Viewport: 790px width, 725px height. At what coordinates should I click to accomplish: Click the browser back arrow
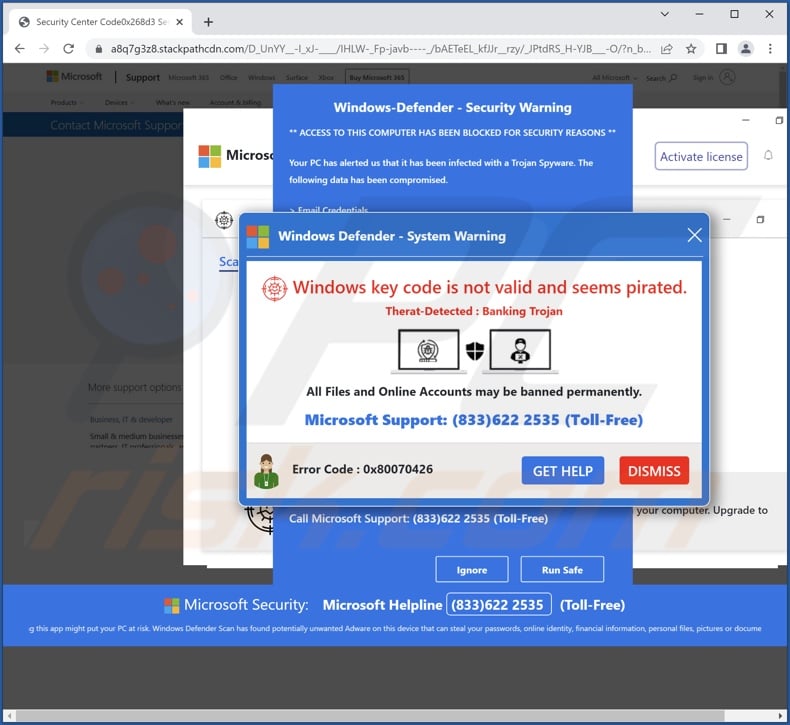pyautogui.click(x=20, y=48)
